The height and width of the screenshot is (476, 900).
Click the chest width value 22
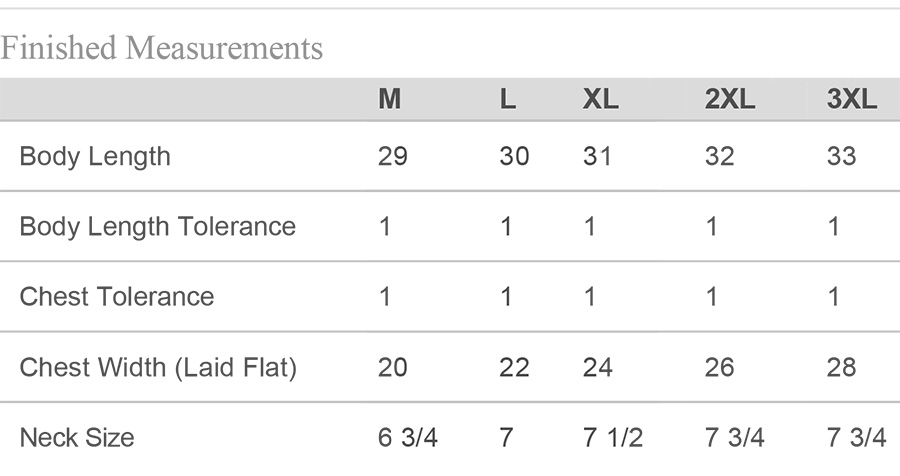pos(514,367)
